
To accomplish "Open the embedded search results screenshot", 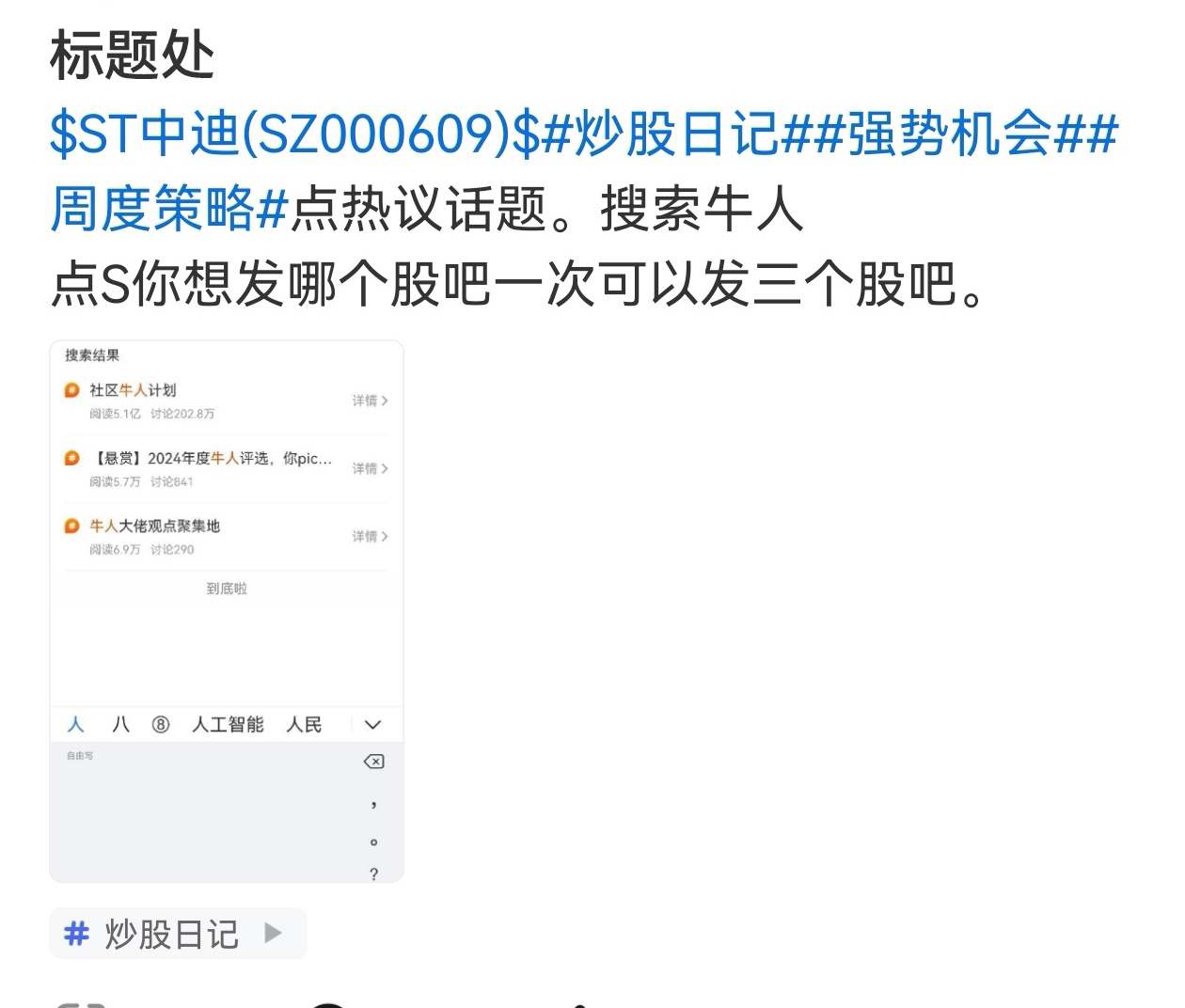I will click(227, 611).
